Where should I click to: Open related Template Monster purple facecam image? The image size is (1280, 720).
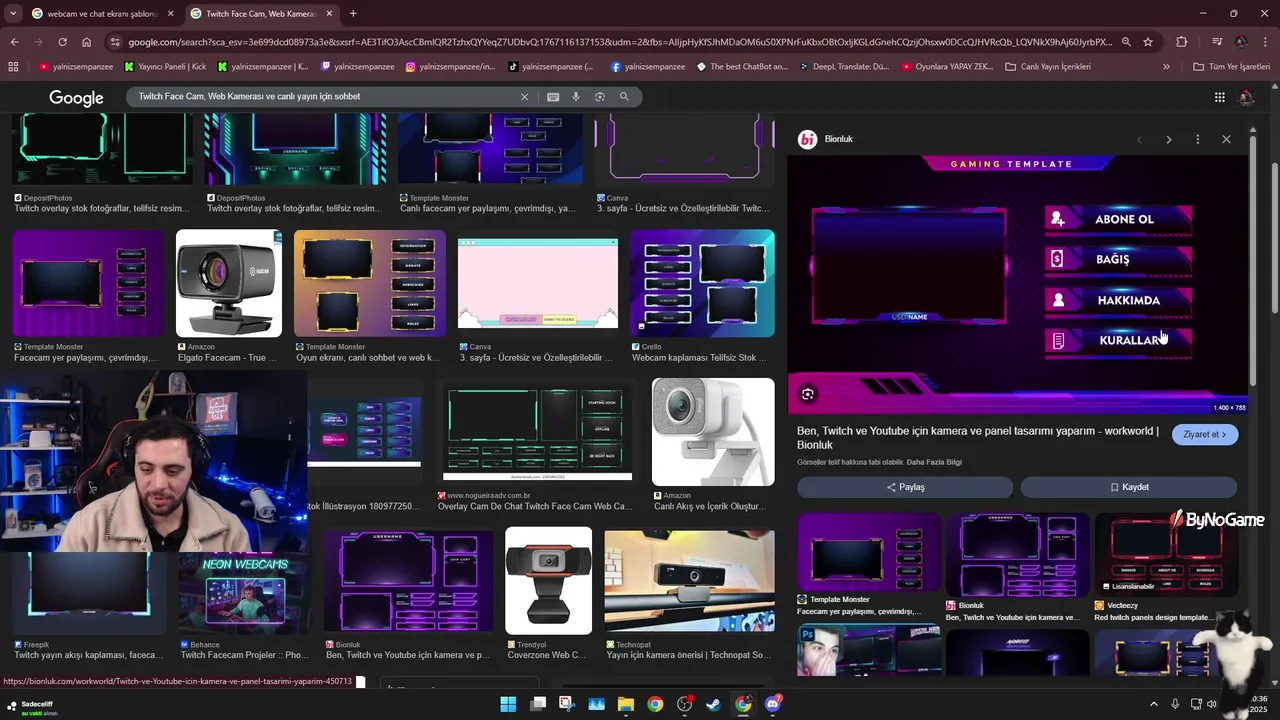point(869,552)
